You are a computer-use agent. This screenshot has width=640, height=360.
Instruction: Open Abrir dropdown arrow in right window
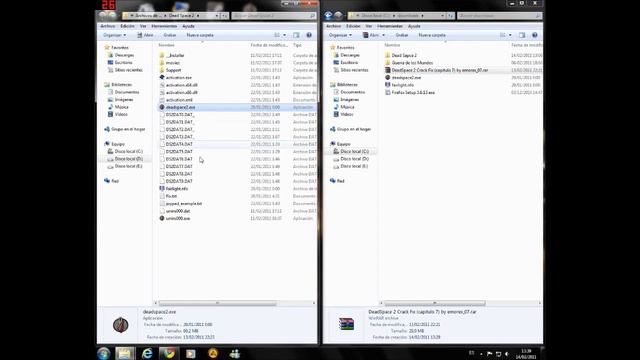tap(383, 35)
